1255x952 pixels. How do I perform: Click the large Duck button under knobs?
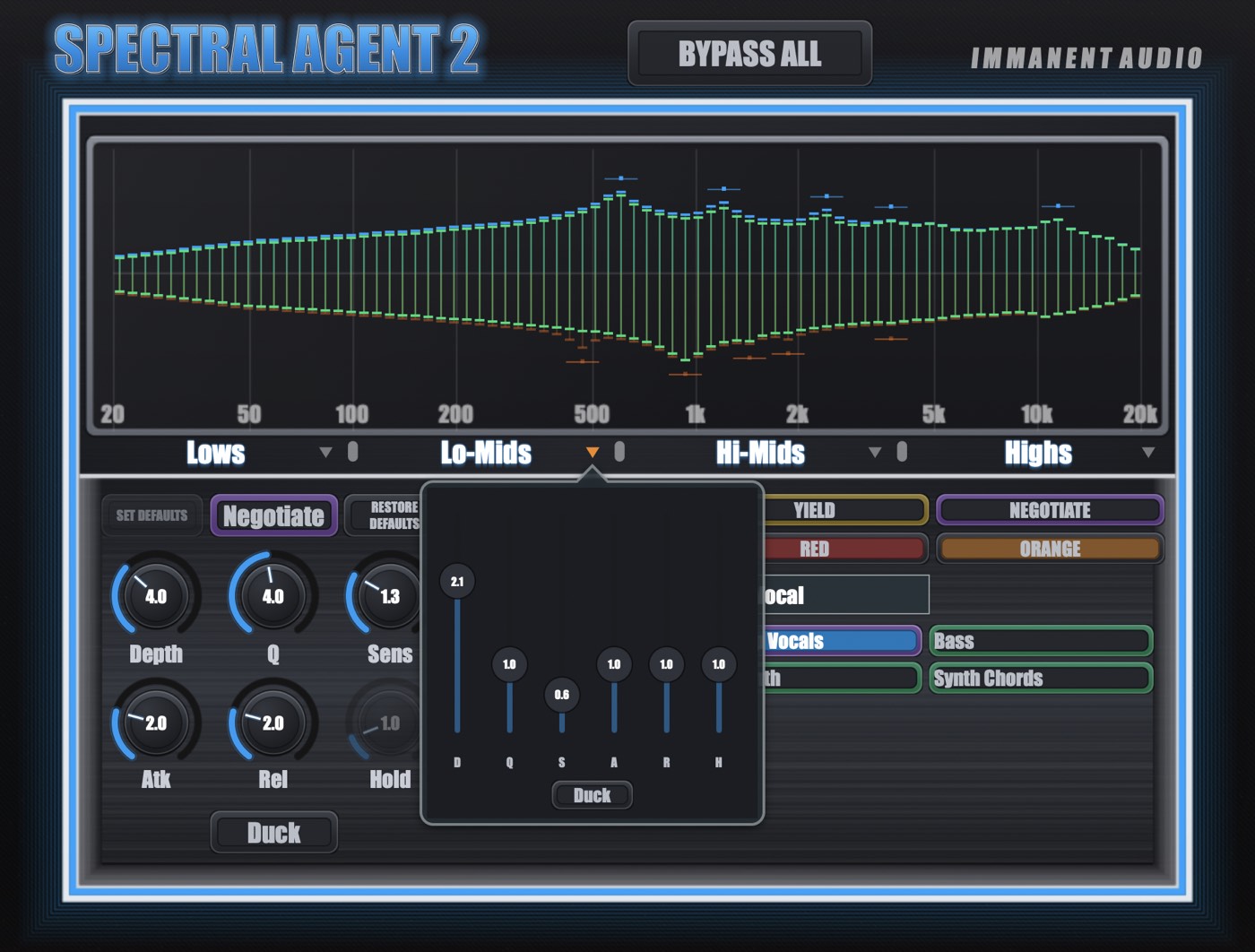(273, 833)
